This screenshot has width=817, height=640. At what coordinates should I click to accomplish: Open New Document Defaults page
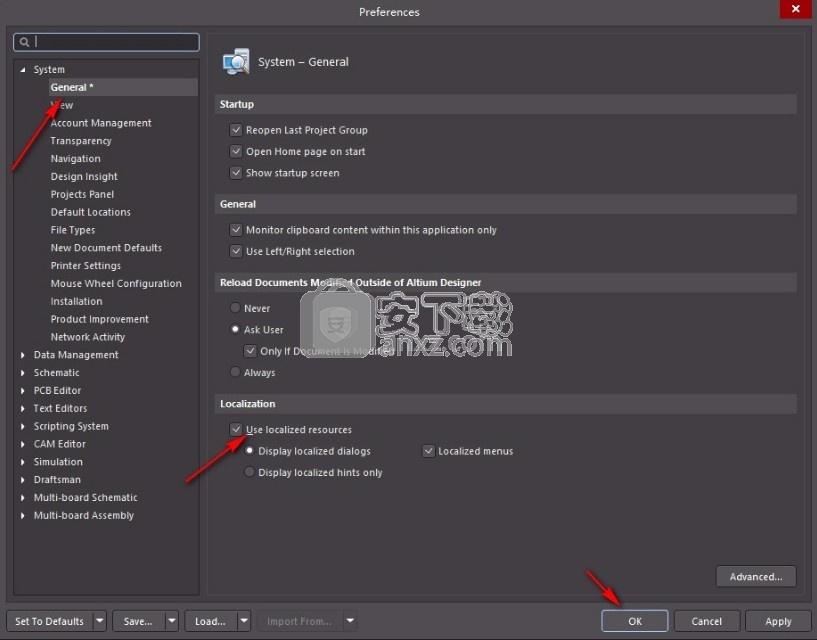point(106,248)
